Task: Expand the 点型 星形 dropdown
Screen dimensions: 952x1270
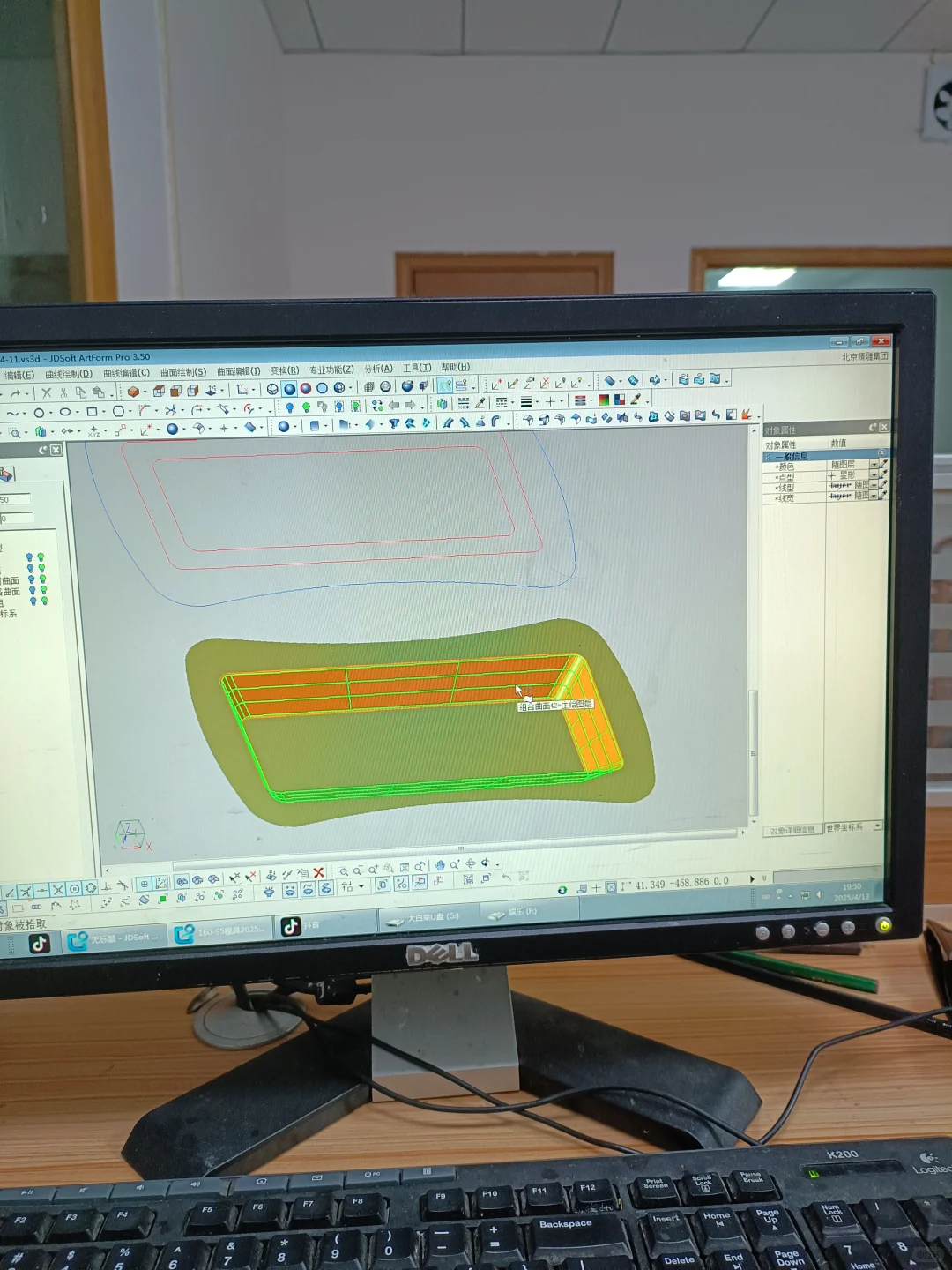Action: [x=874, y=474]
